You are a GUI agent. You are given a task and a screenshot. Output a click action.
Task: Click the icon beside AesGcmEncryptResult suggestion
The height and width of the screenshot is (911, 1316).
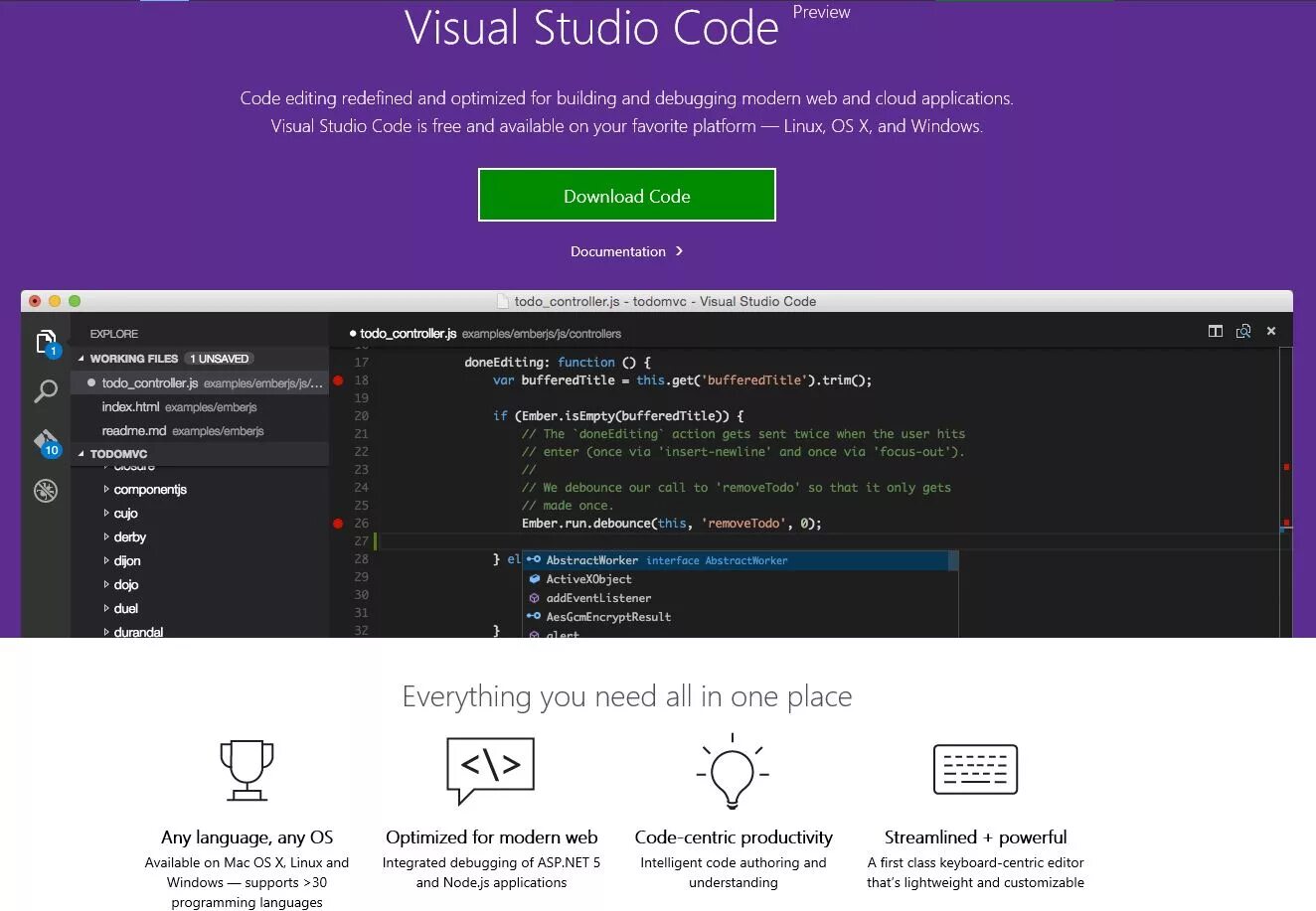534,617
